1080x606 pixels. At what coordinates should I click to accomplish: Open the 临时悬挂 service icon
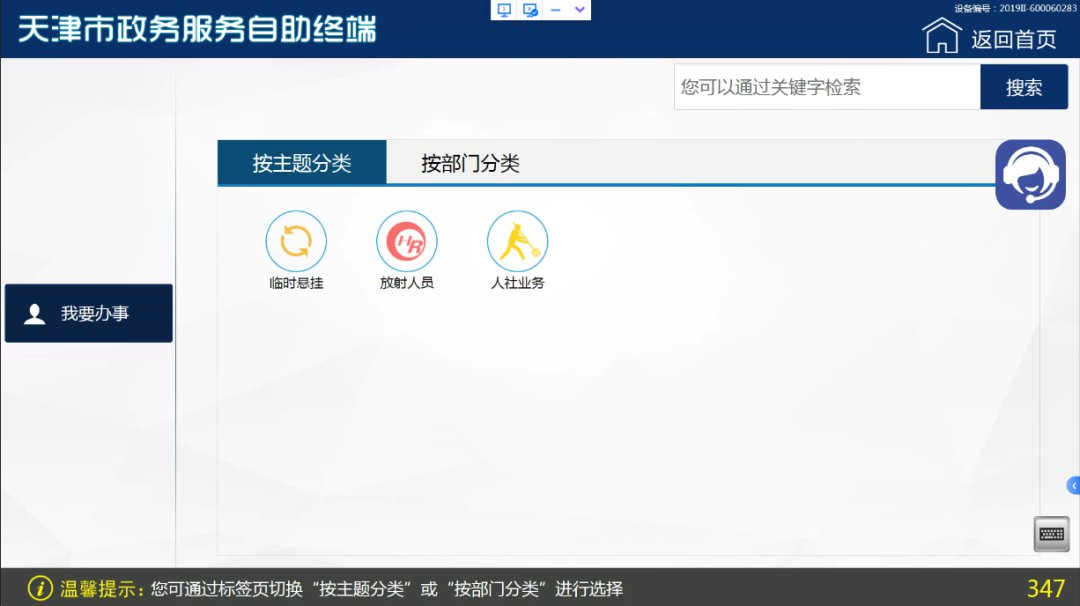click(x=296, y=241)
